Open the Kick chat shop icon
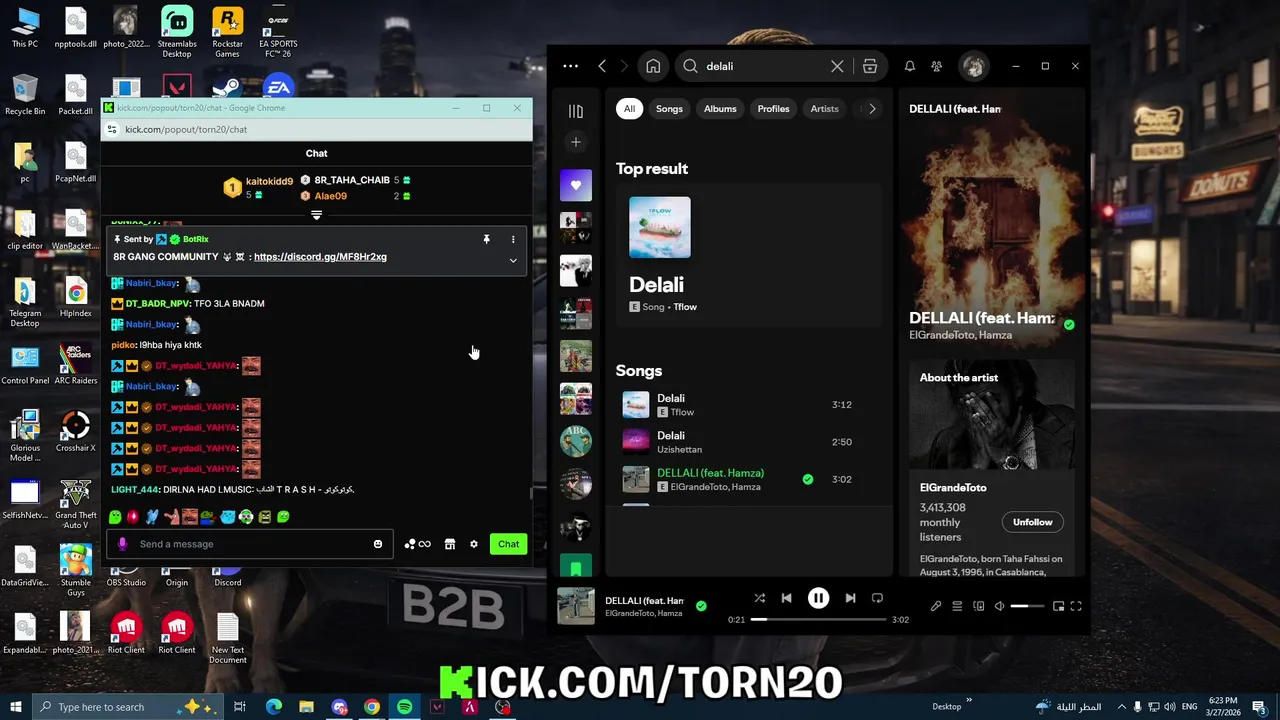This screenshot has height=720, width=1280. tap(450, 544)
